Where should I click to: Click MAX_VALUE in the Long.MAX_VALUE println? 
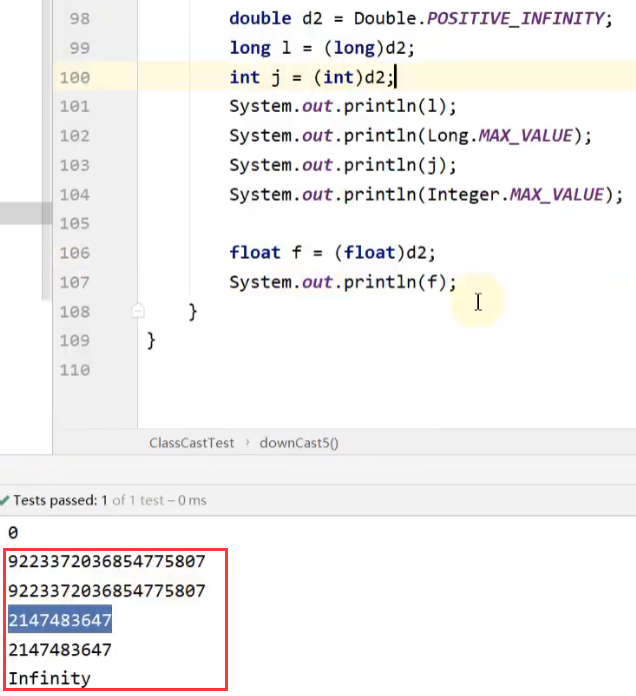click(x=526, y=135)
